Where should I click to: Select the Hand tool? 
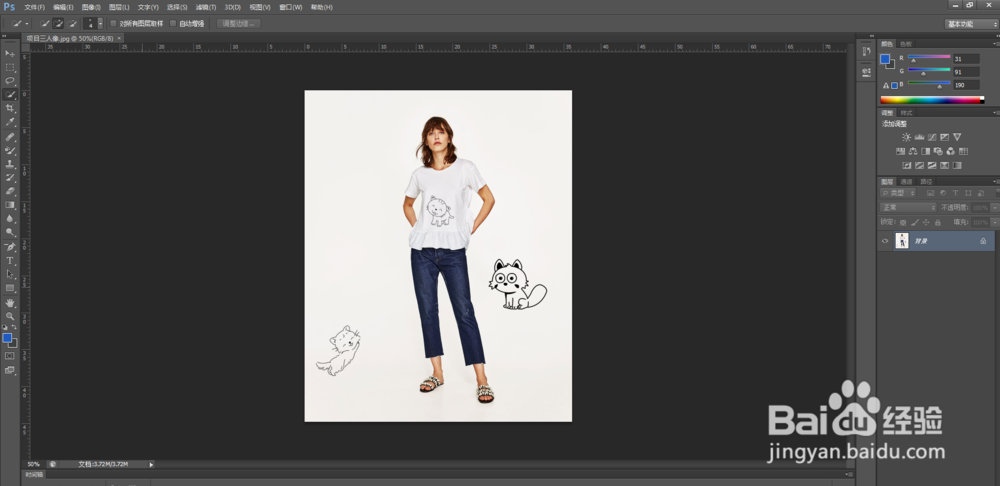(10, 303)
